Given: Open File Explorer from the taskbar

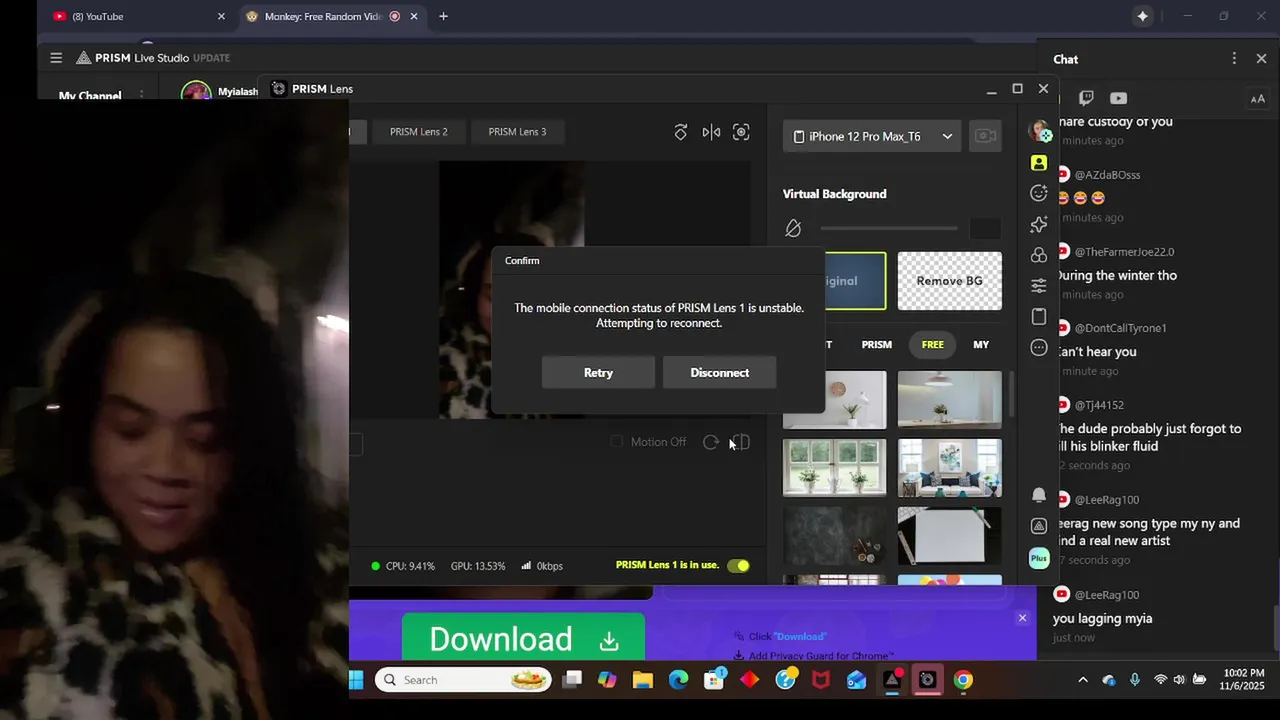Looking at the screenshot, I should pyautogui.click(x=643, y=680).
